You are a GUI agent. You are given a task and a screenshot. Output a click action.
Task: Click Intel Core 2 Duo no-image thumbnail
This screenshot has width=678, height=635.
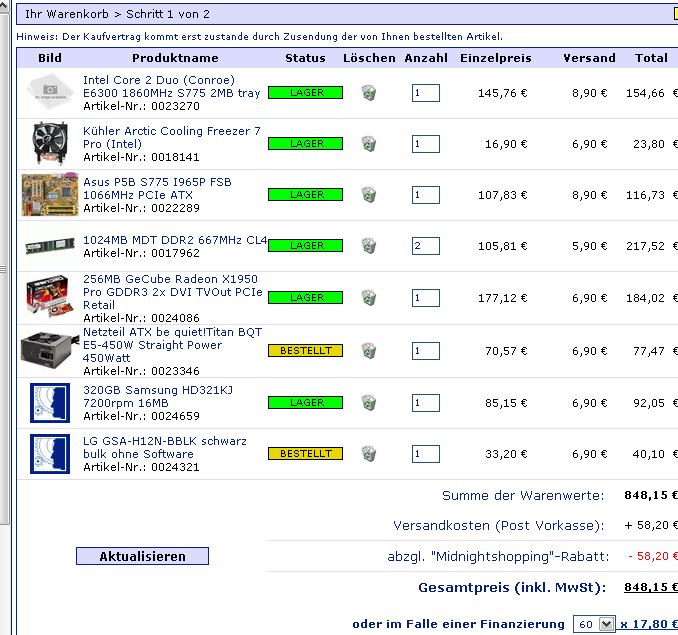click(50, 92)
